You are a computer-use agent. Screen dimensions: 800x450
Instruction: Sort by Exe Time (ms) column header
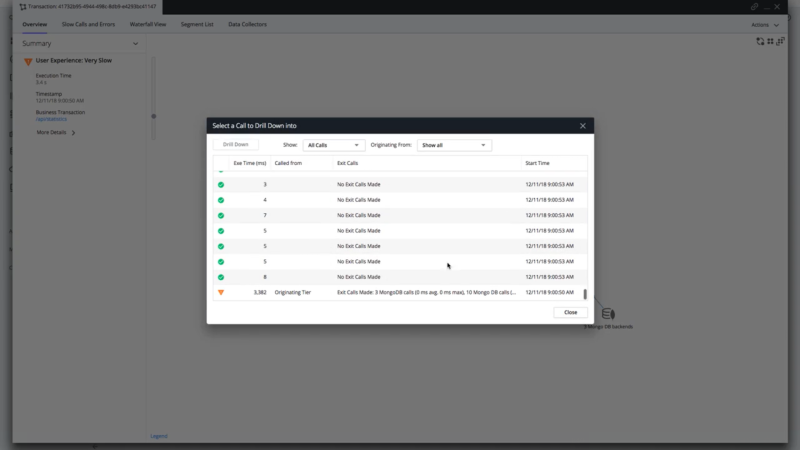[249, 162]
